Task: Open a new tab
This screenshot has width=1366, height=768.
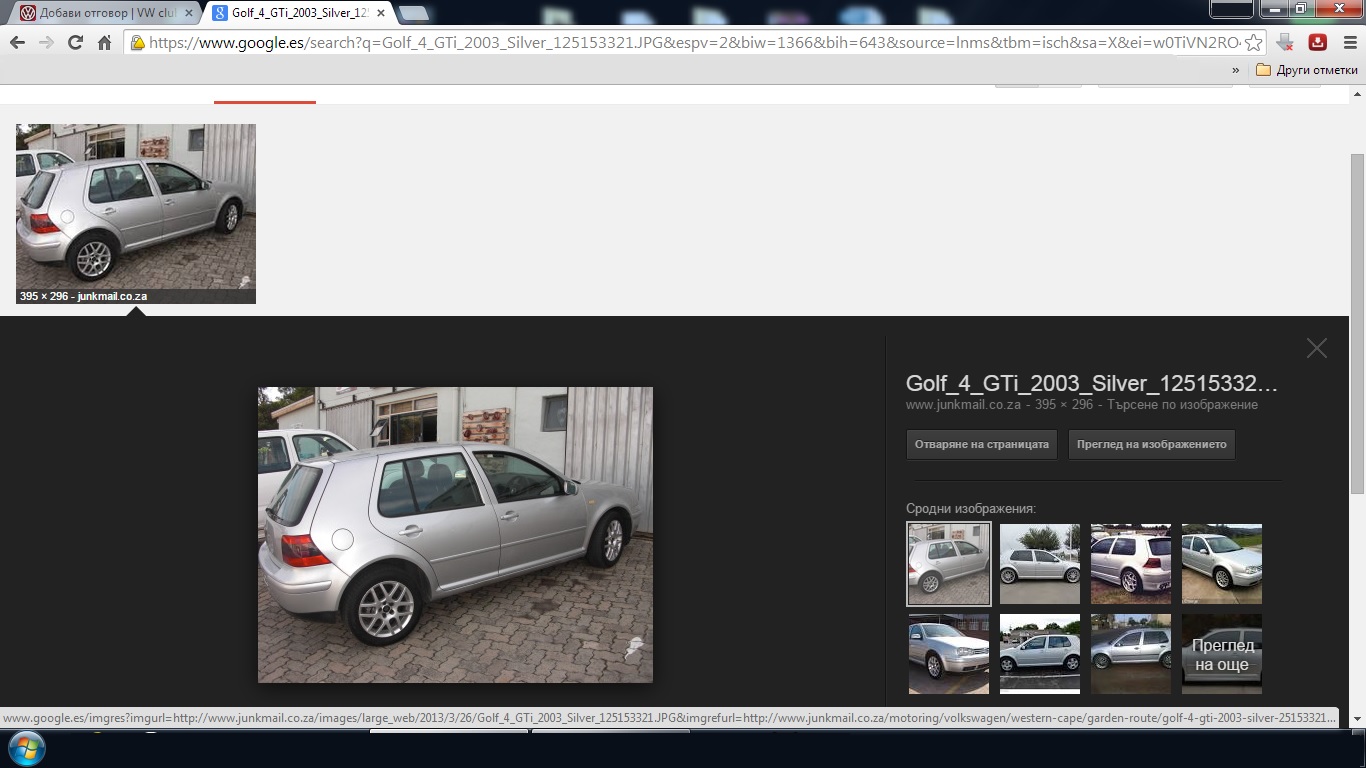Action: pyautogui.click(x=413, y=13)
